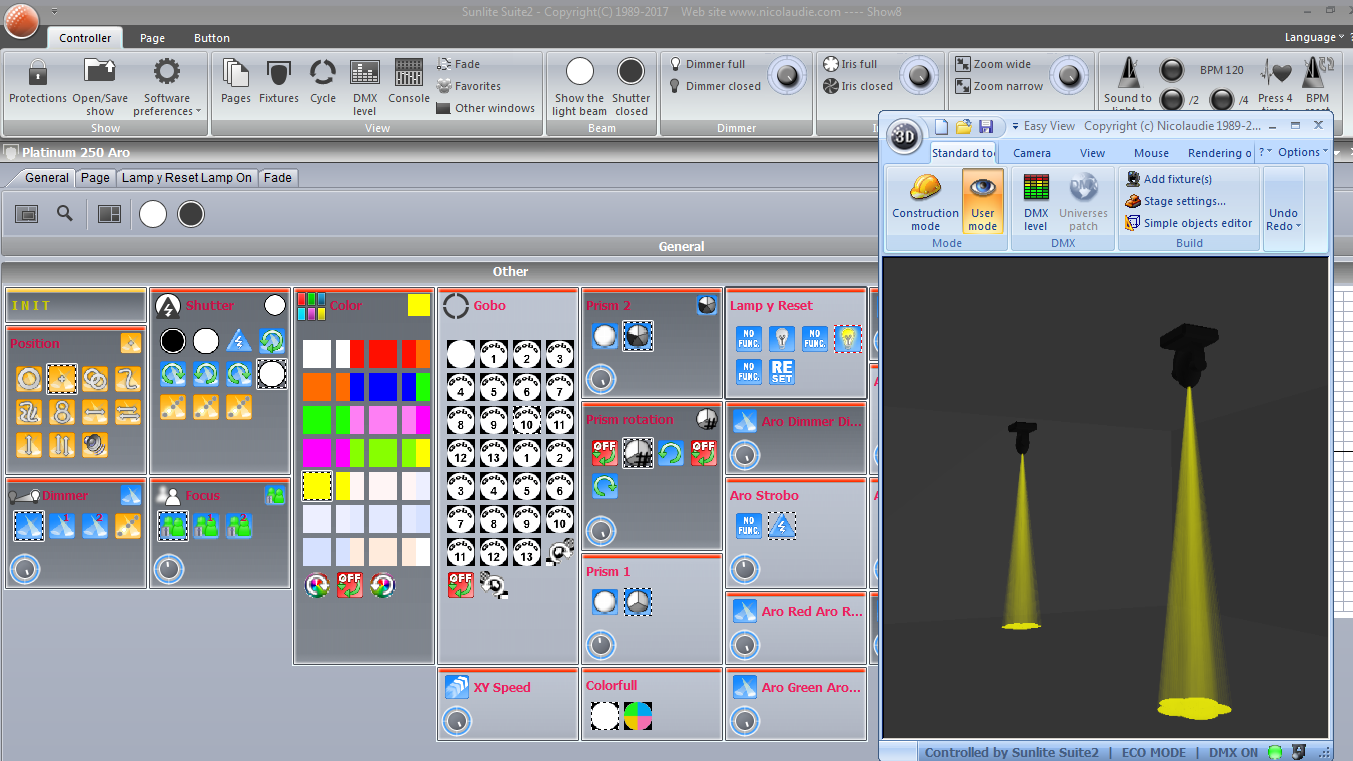Click DMX level in Easy View ribbon

[x=1036, y=202]
